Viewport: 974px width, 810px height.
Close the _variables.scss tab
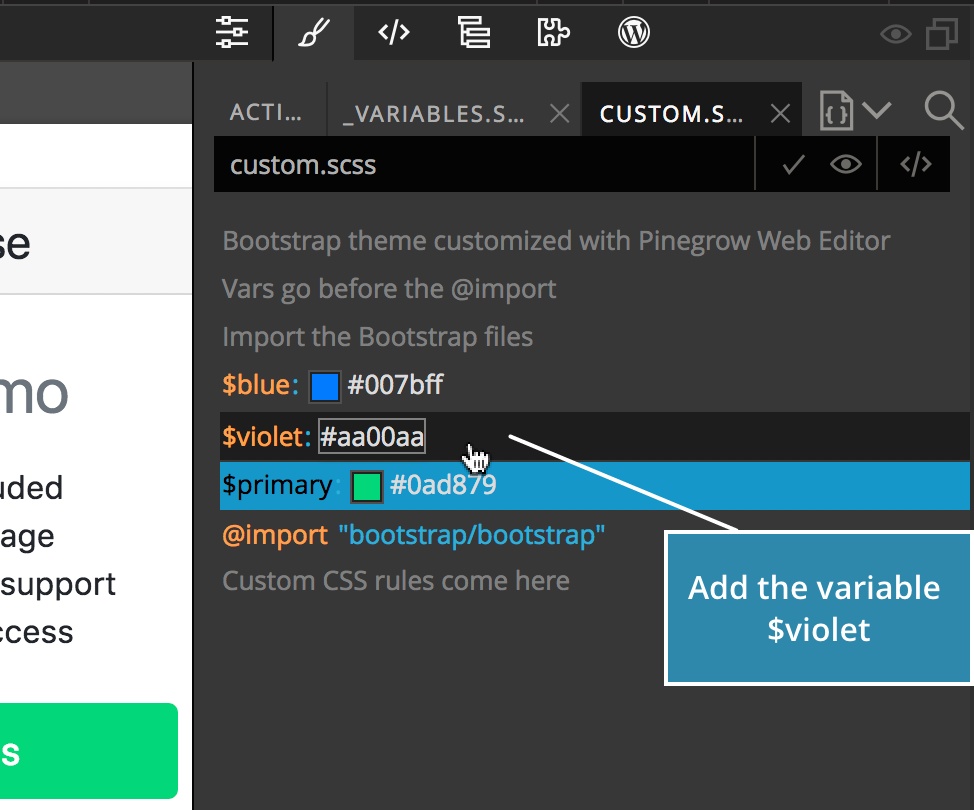pyautogui.click(x=560, y=114)
